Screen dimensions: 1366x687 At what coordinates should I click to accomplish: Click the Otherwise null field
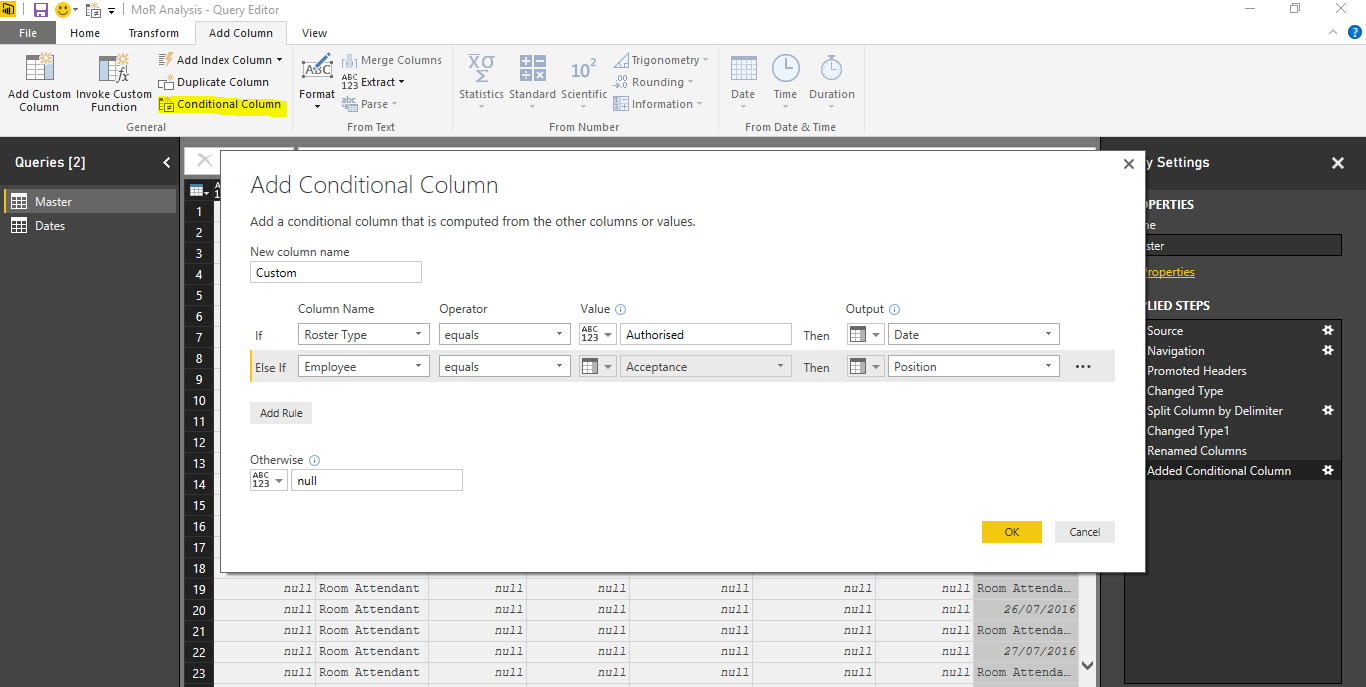click(377, 480)
